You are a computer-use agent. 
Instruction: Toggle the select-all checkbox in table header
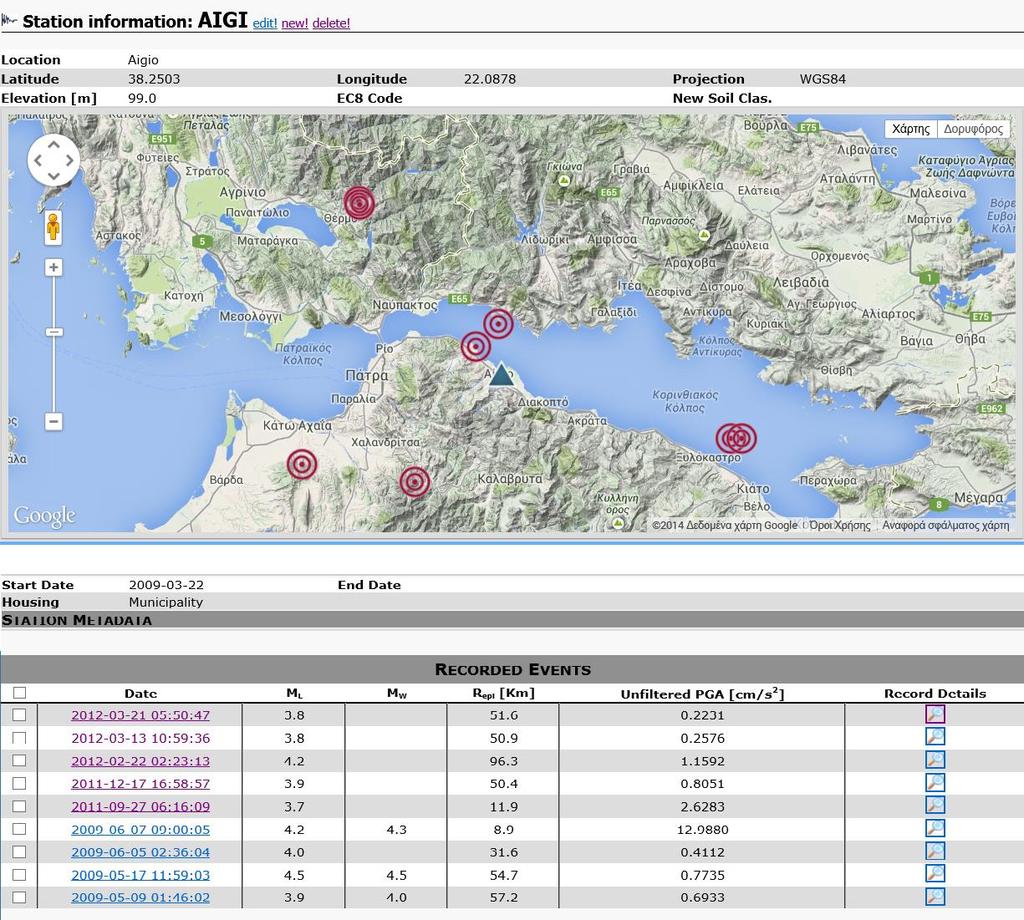[20, 693]
